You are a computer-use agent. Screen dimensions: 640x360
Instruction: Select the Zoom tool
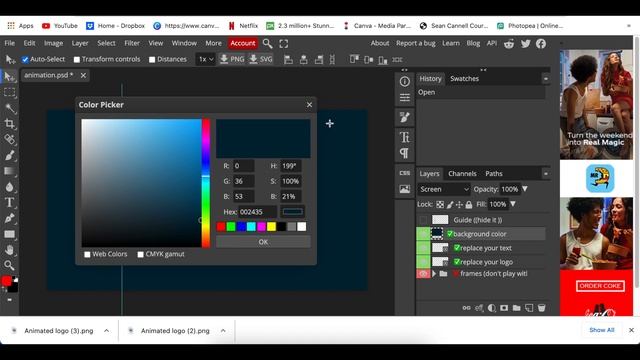click(x=9, y=266)
